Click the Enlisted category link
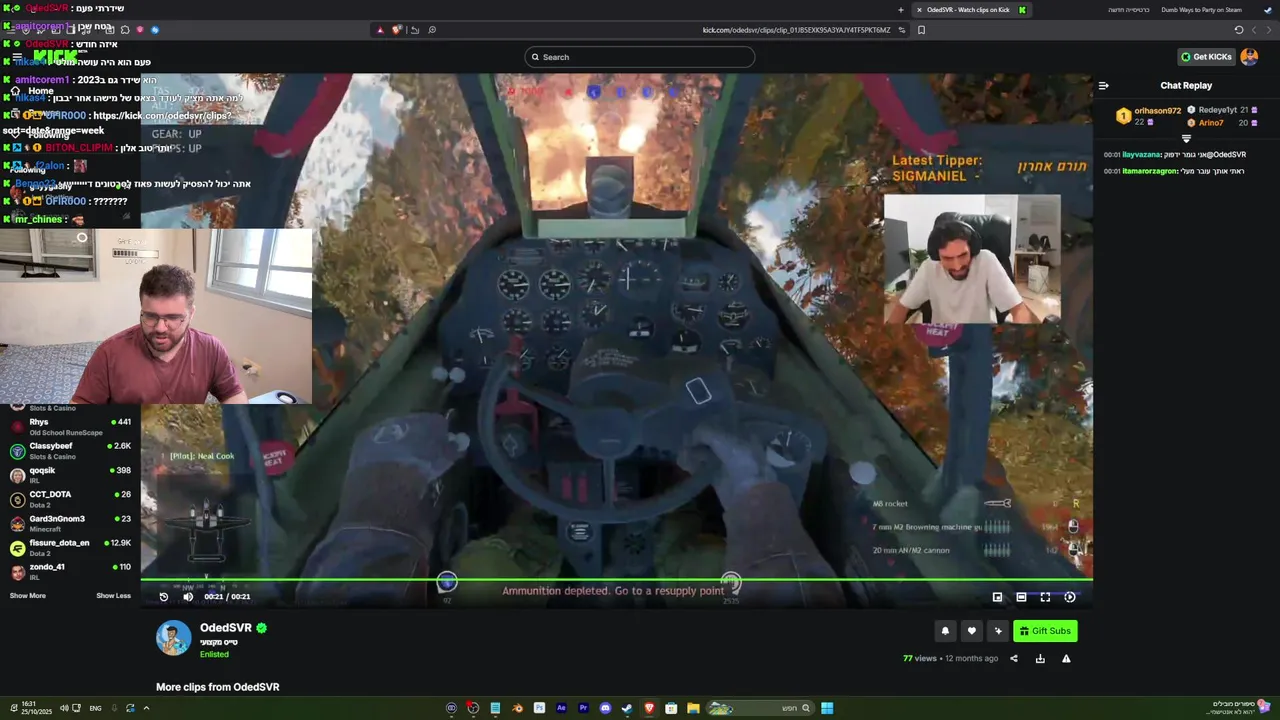The image size is (1280, 720). (214, 654)
